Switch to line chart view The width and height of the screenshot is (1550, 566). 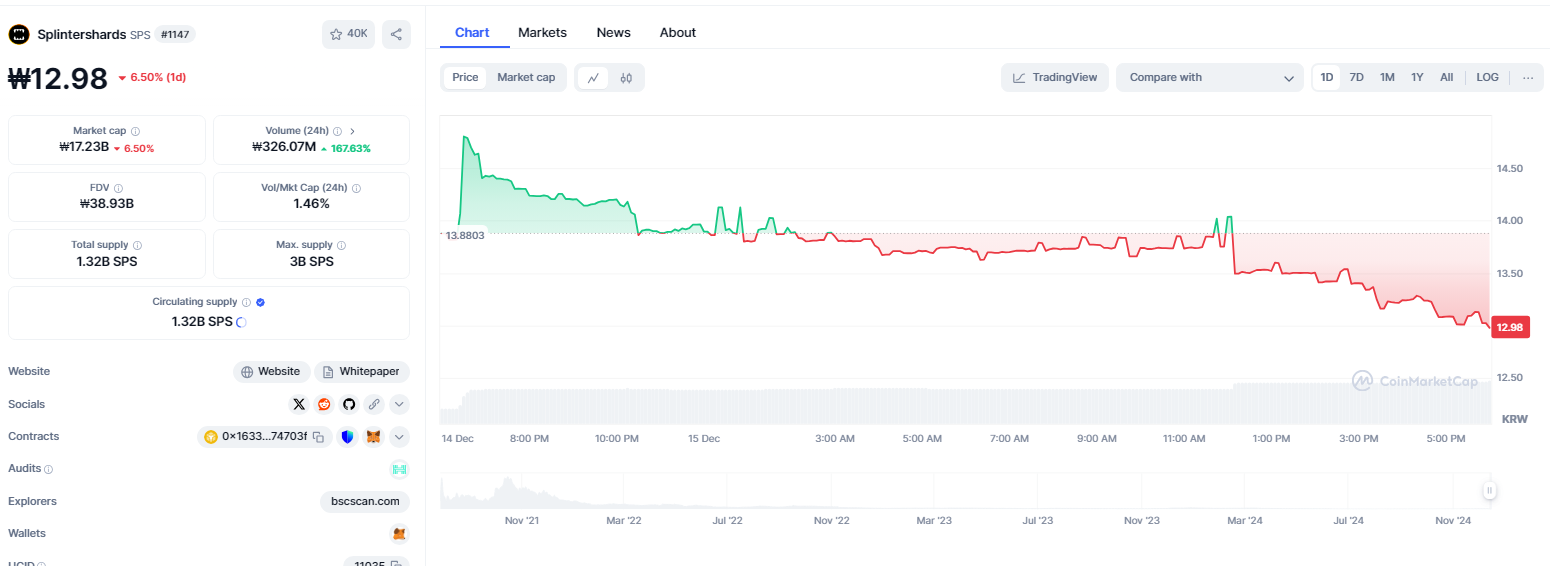[x=593, y=77]
